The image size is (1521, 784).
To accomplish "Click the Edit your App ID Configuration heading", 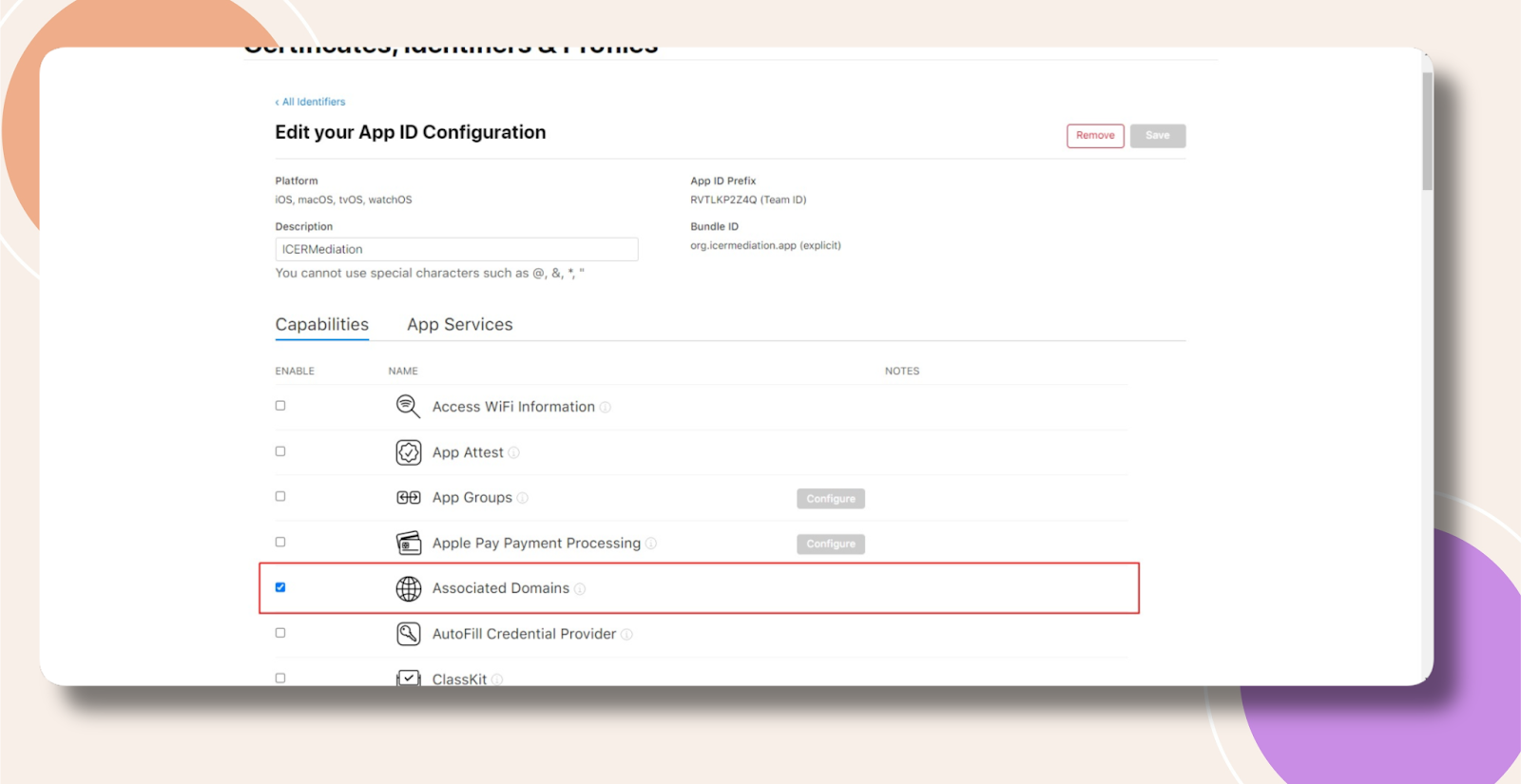I will pyautogui.click(x=411, y=132).
